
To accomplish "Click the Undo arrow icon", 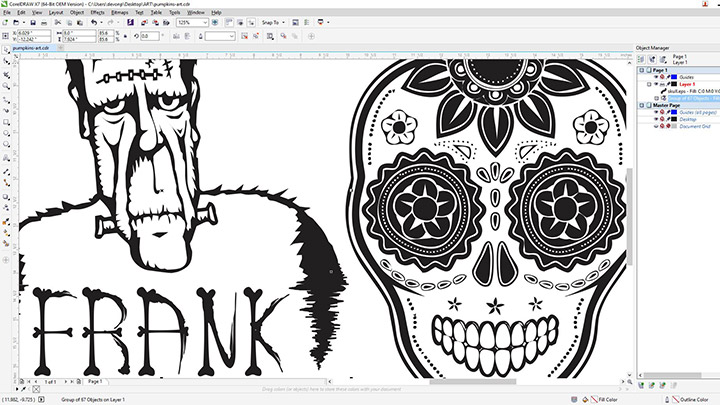I will click(x=94, y=22).
